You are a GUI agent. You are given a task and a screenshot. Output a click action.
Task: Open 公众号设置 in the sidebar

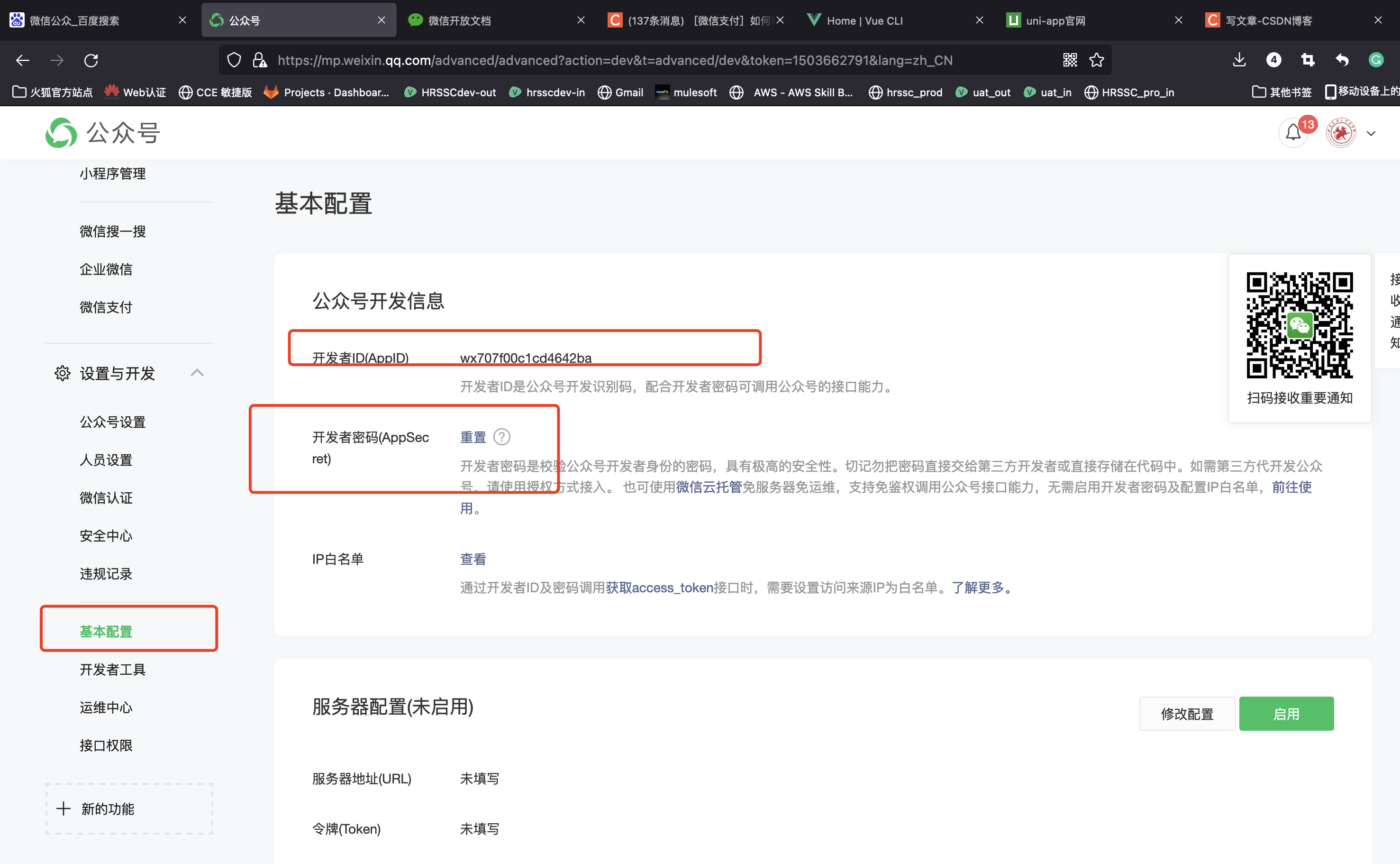pos(112,422)
